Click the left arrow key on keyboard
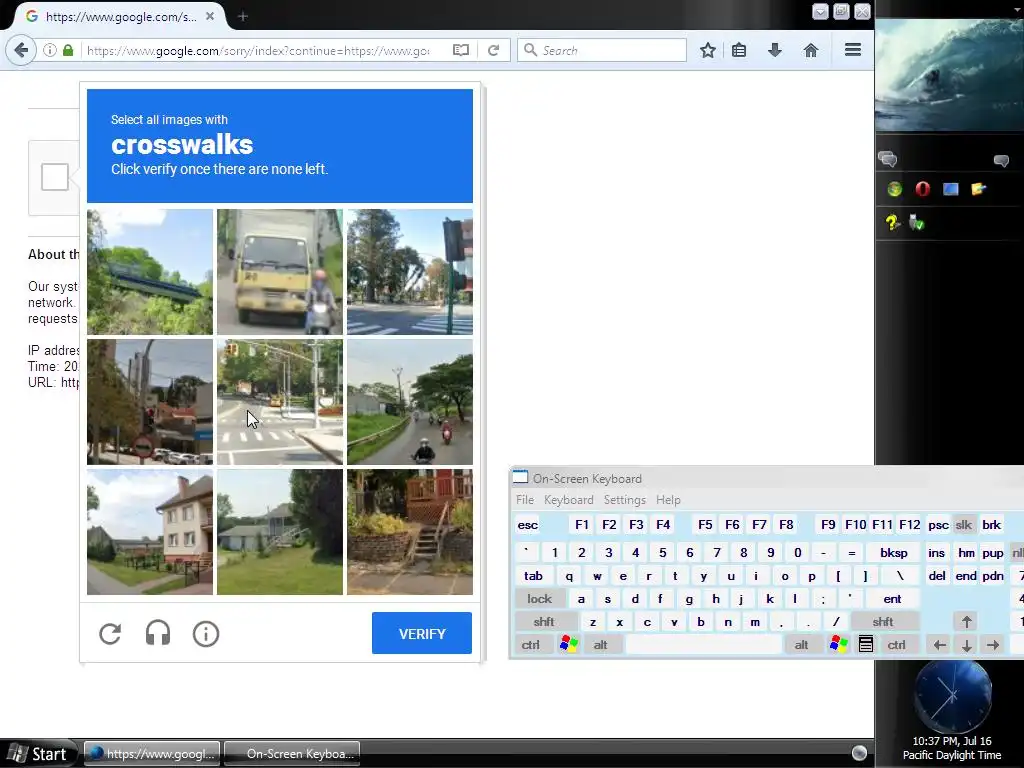 939,645
